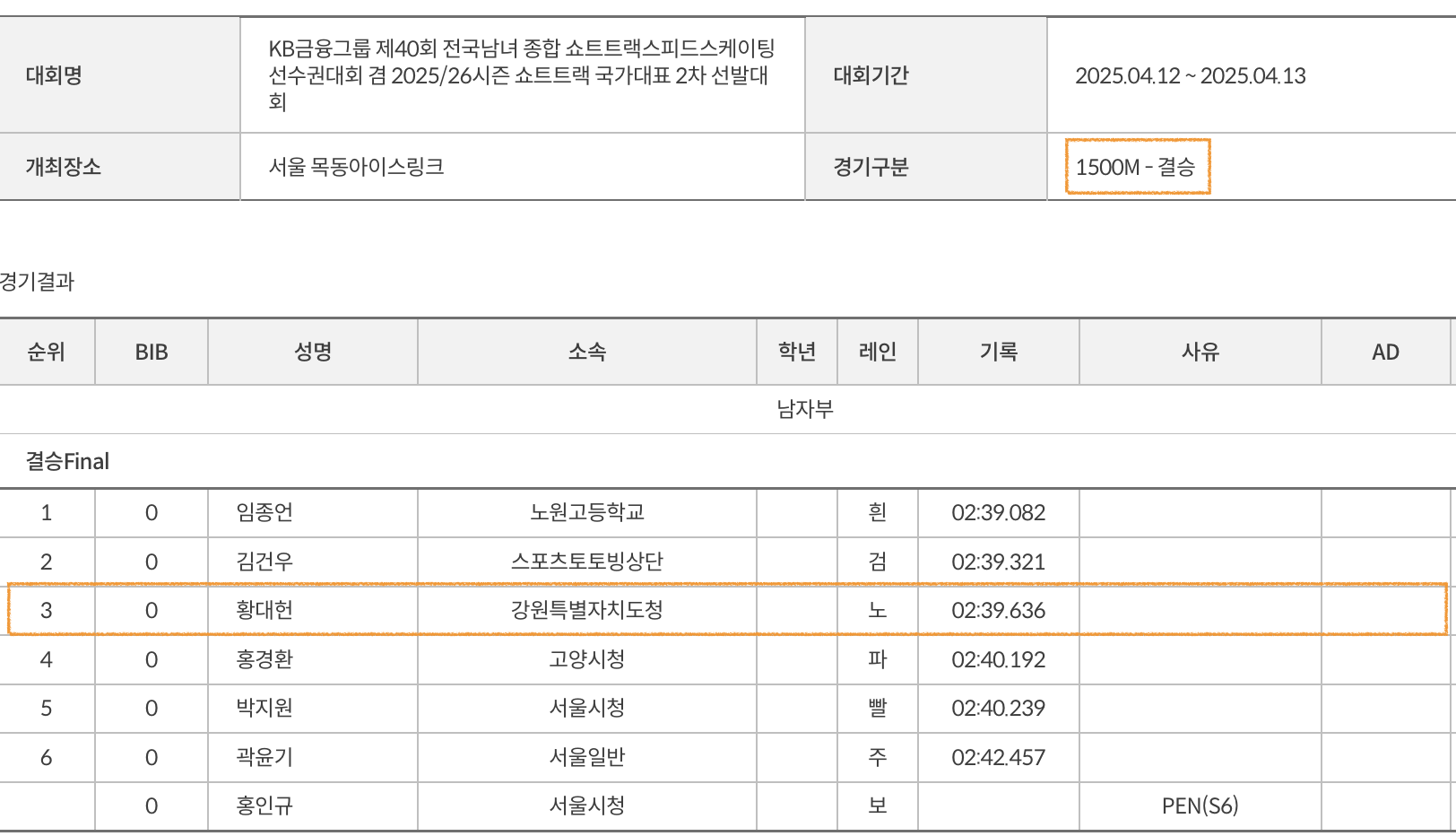This screenshot has width=1456, height=836.
Task: Click the competition date range 2025.04.12 ~ 2025.04.13
Action: coord(1190,75)
